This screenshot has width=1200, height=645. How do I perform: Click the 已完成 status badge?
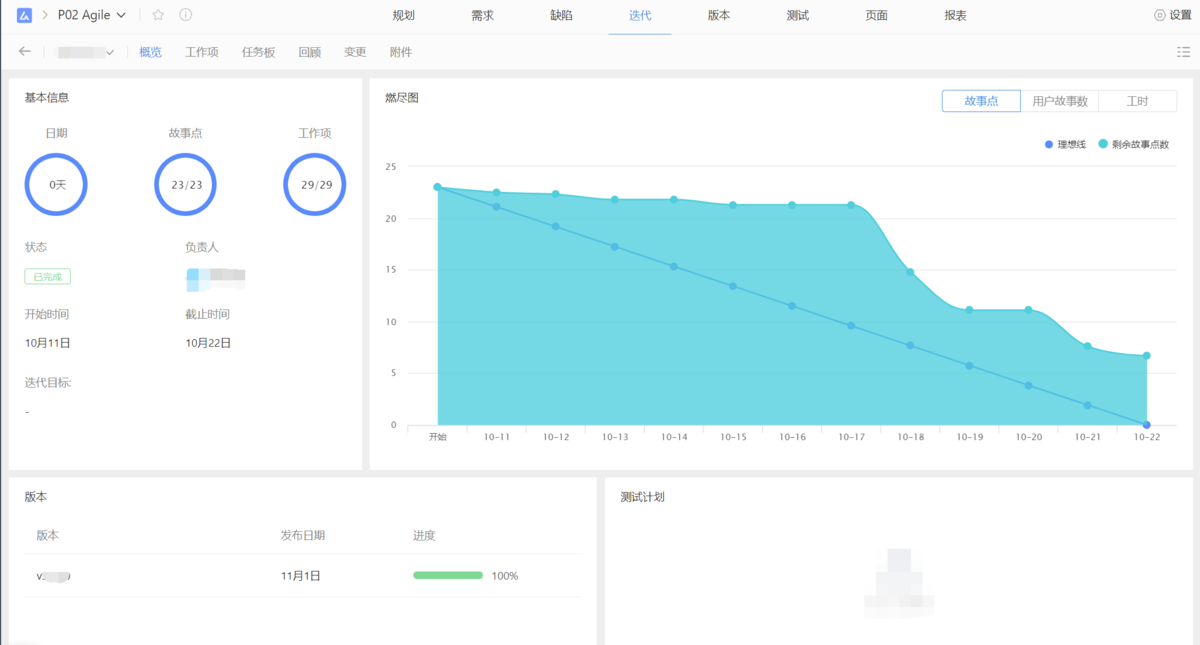pyautogui.click(x=47, y=276)
